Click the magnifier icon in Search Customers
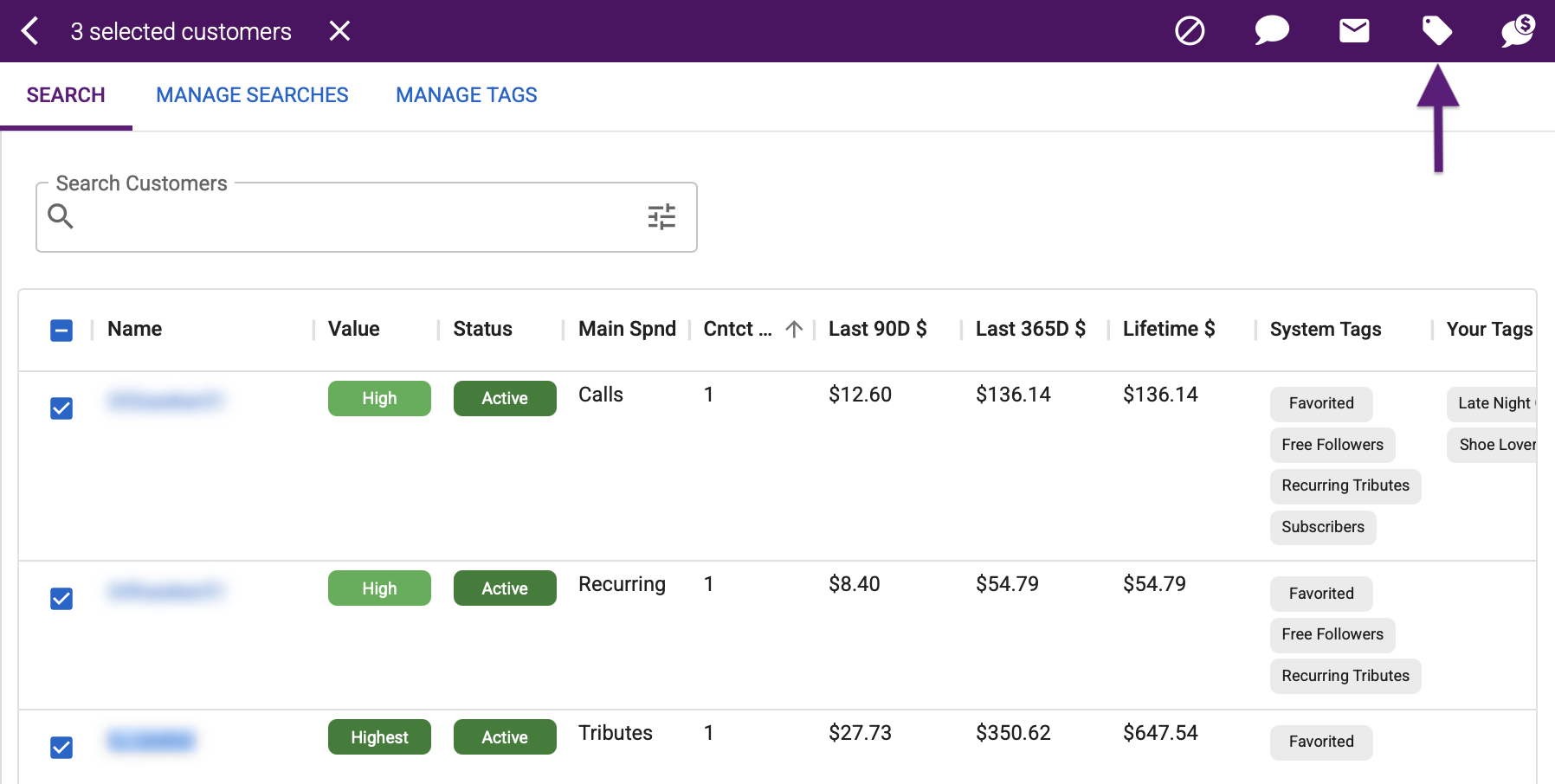This screenshot has height=784, width=1555. click(61, 215)
